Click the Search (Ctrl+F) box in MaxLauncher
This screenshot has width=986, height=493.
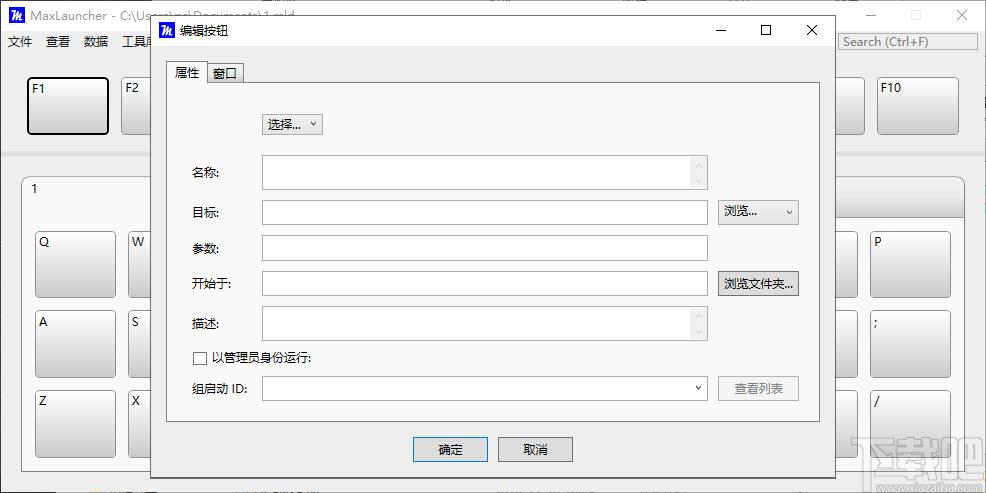coord(908,42)
